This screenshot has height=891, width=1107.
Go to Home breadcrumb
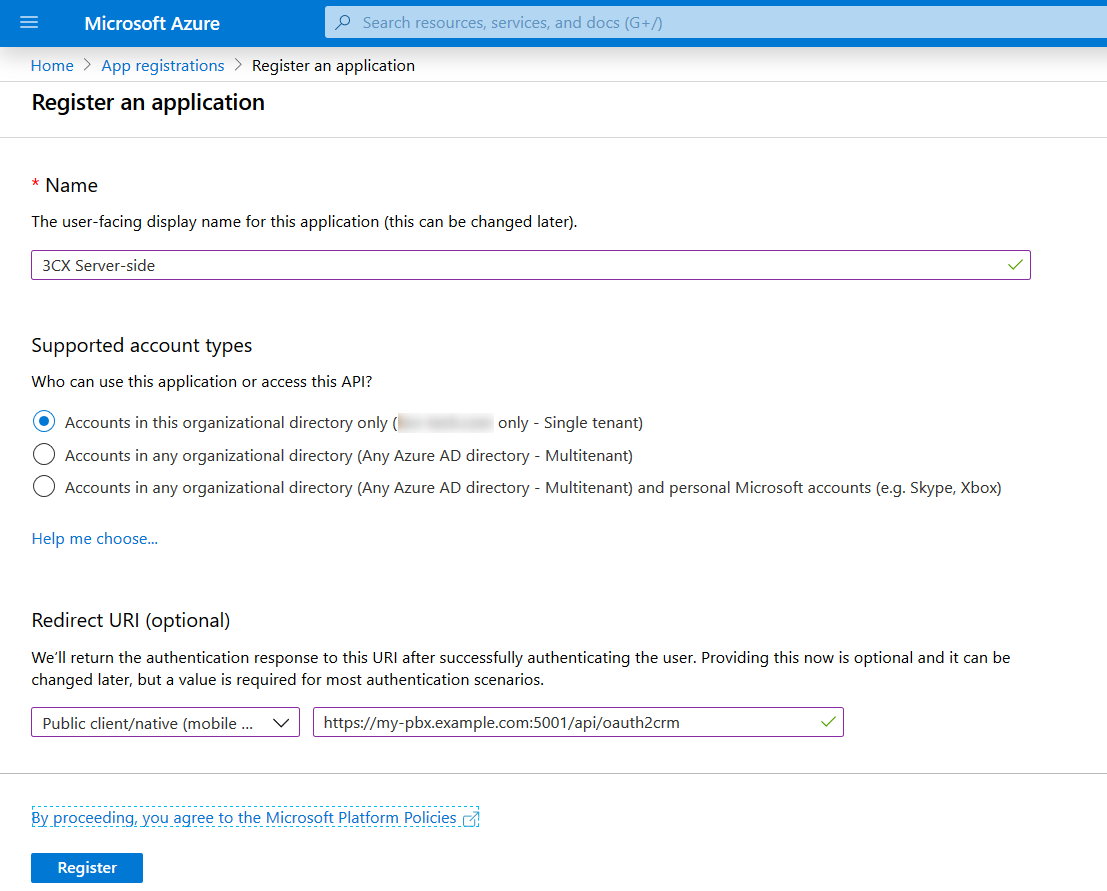point(52,66)
